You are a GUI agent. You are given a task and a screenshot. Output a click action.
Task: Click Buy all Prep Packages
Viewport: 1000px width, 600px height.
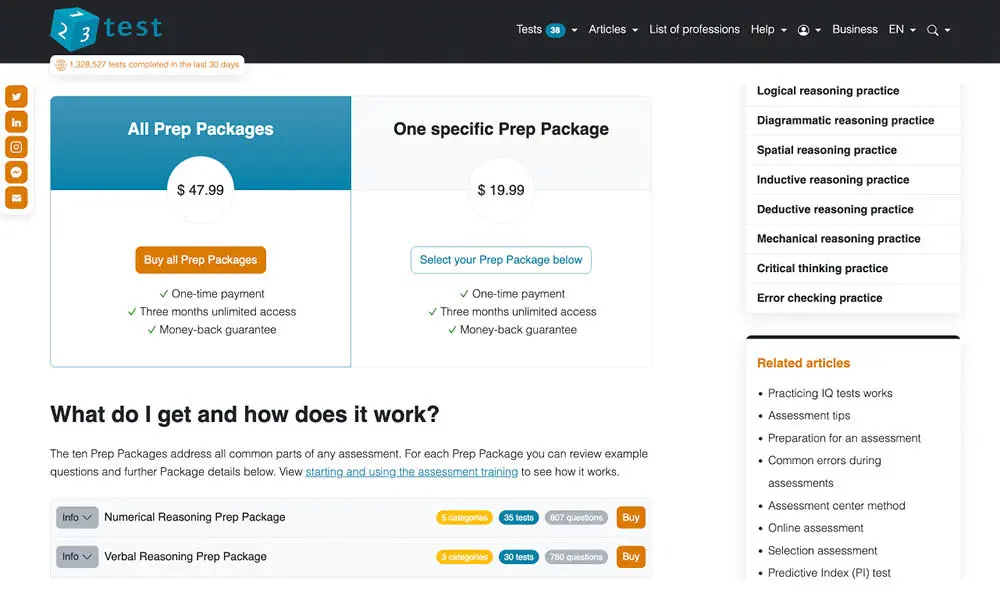(x=200, y=259)
